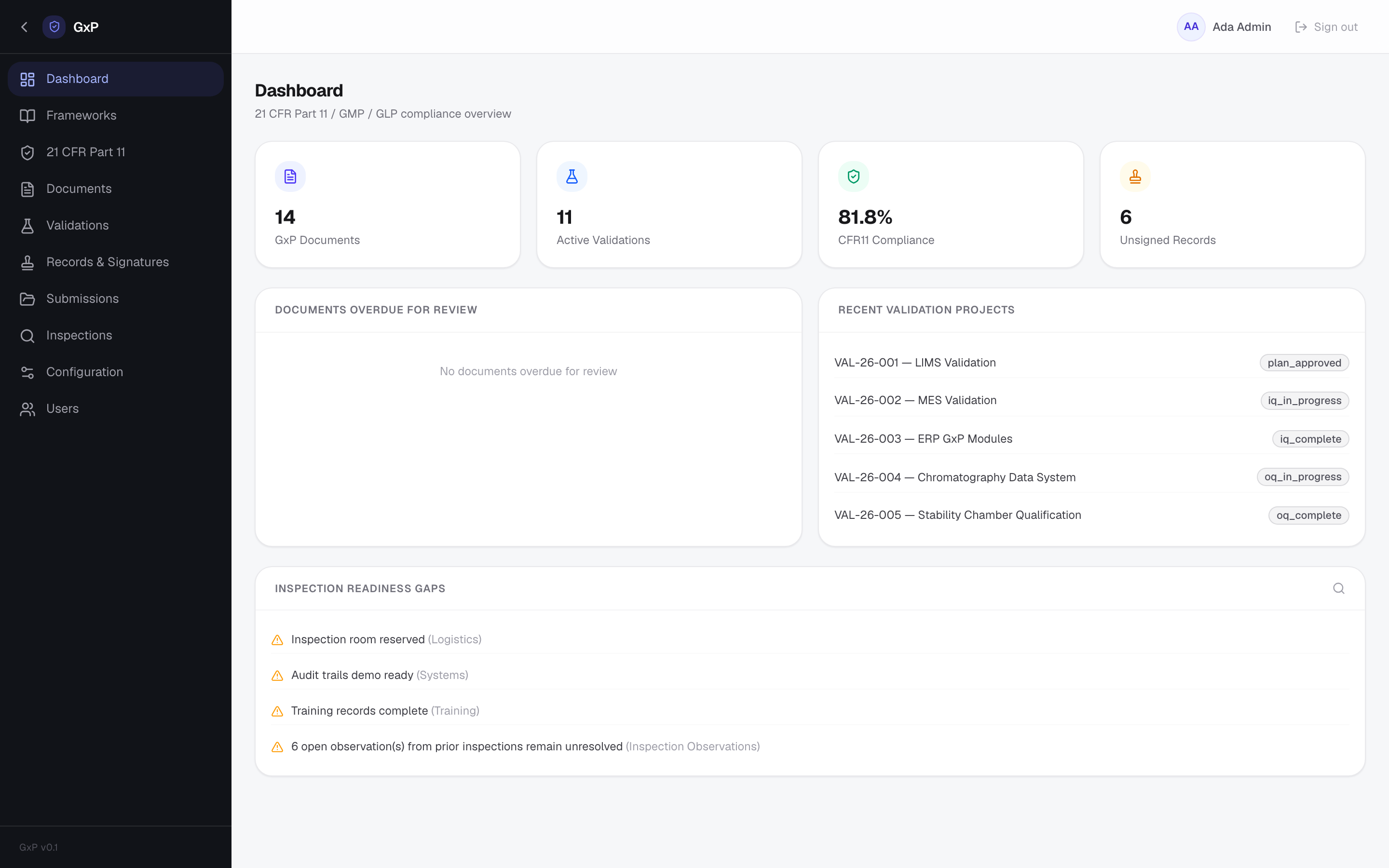
Task: Click the Ada Admin user name
Action: tap(1241, 27)
